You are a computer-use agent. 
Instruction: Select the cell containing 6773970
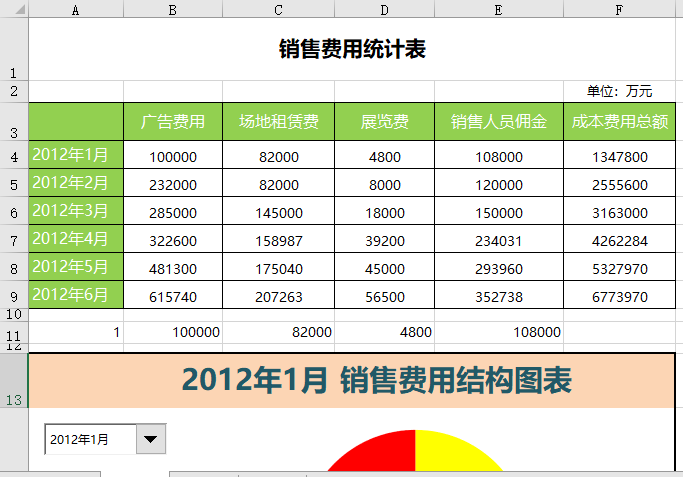click(619, 297)
